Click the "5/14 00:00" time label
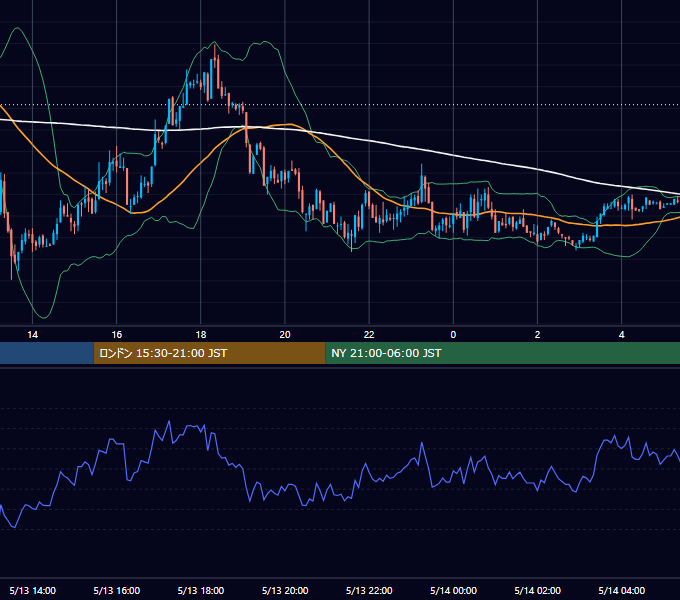This screenshot has height=600, width=680. click(x=453, y=590)
